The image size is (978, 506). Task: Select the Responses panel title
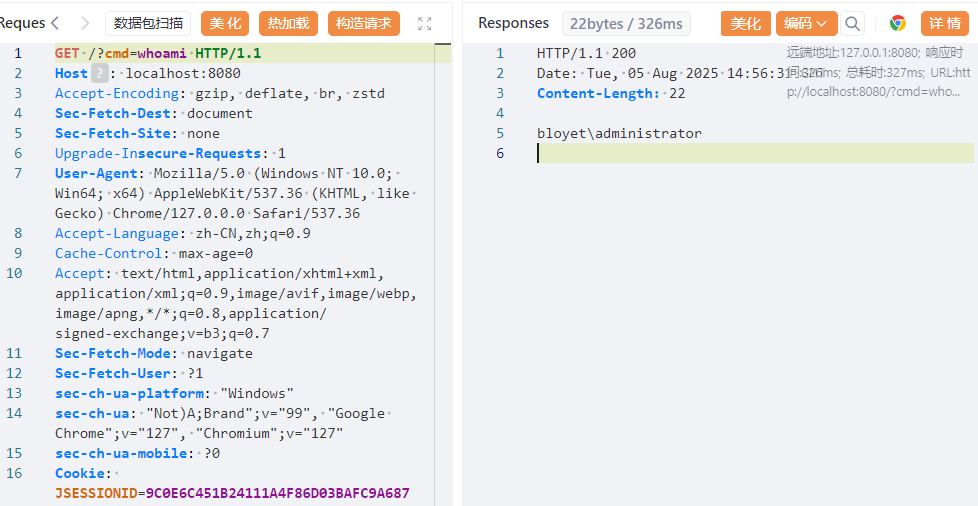click(513, 23)
